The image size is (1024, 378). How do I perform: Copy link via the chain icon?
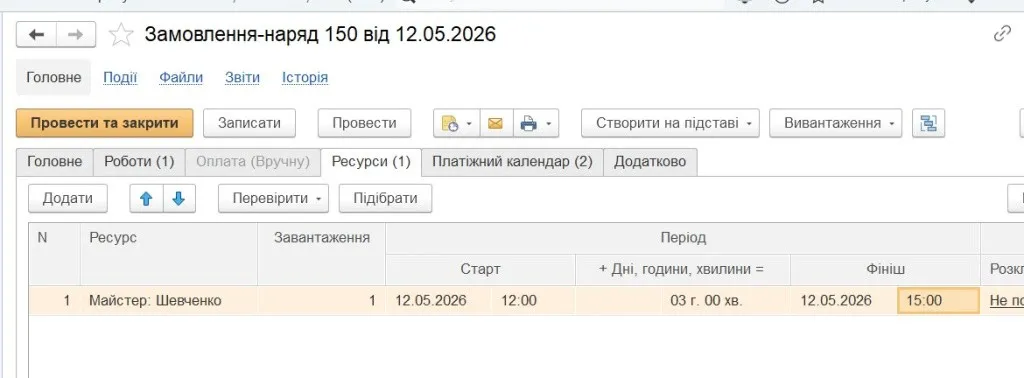point(1002,34)
